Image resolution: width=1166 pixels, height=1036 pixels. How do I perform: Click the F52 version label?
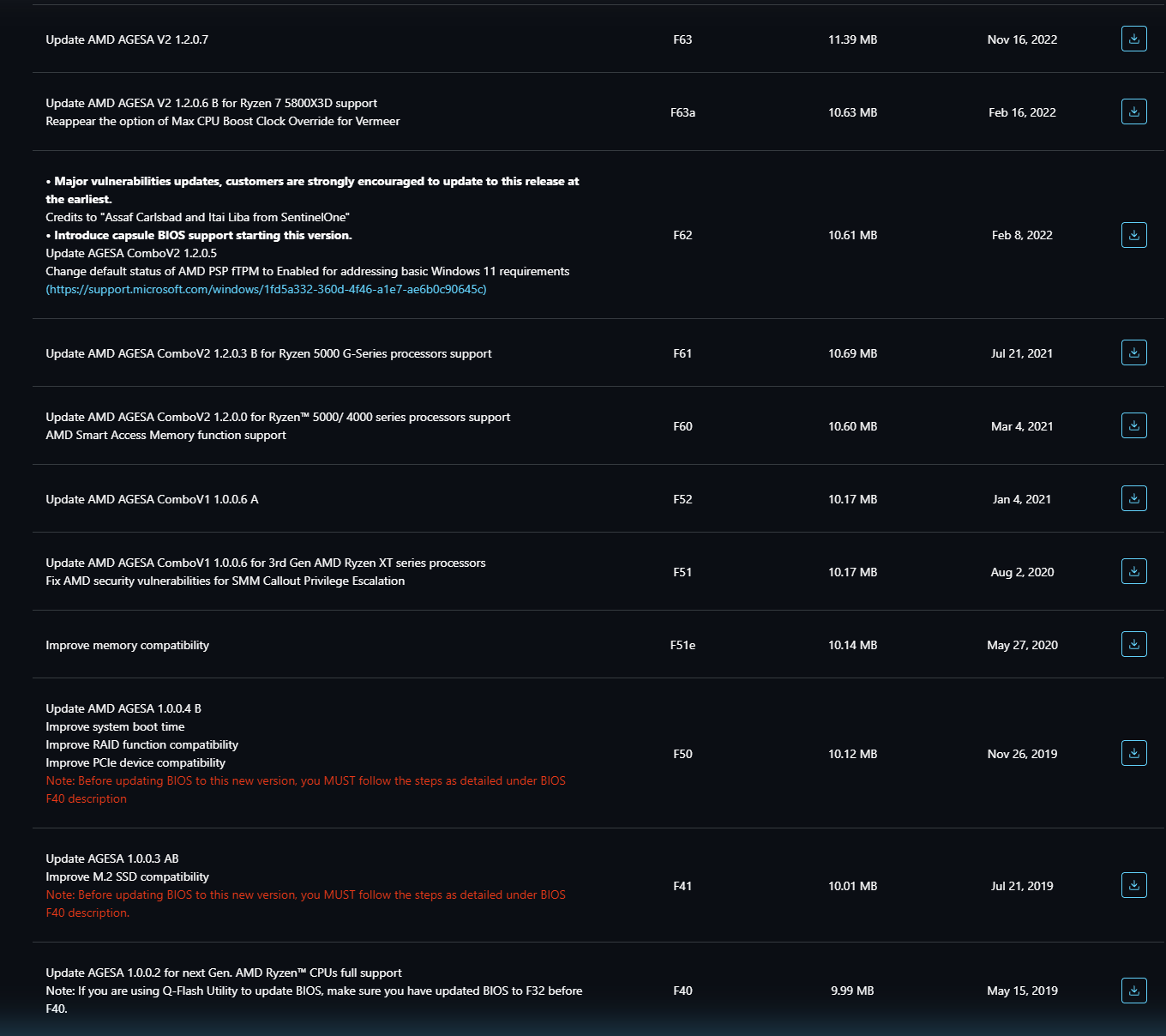[x=682, y=499]
